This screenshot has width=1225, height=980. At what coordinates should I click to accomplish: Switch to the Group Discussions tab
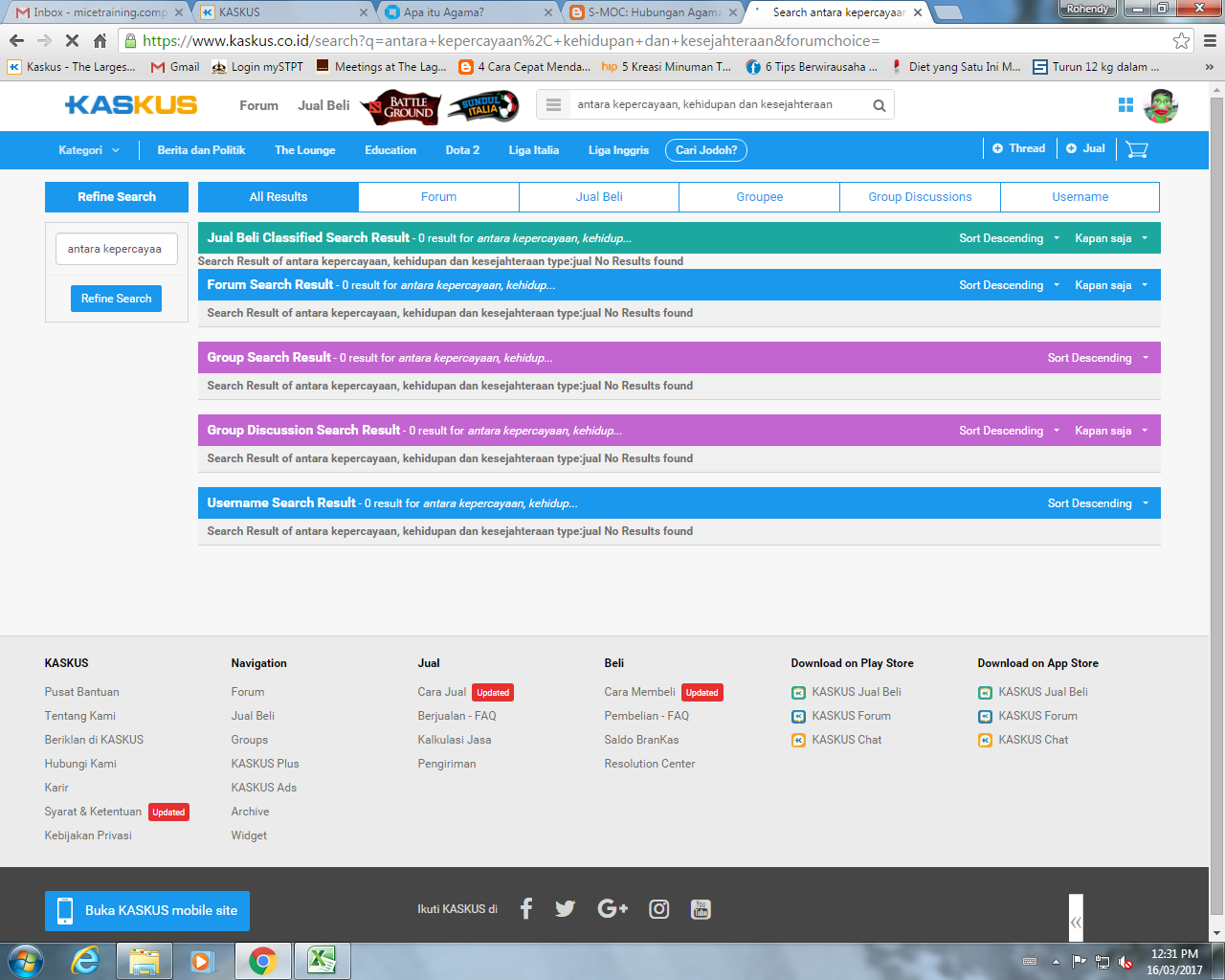click(x=920, y=197)
